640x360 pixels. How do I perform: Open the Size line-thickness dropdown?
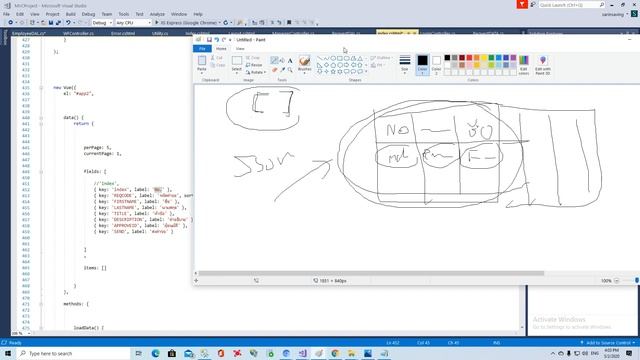404,64
